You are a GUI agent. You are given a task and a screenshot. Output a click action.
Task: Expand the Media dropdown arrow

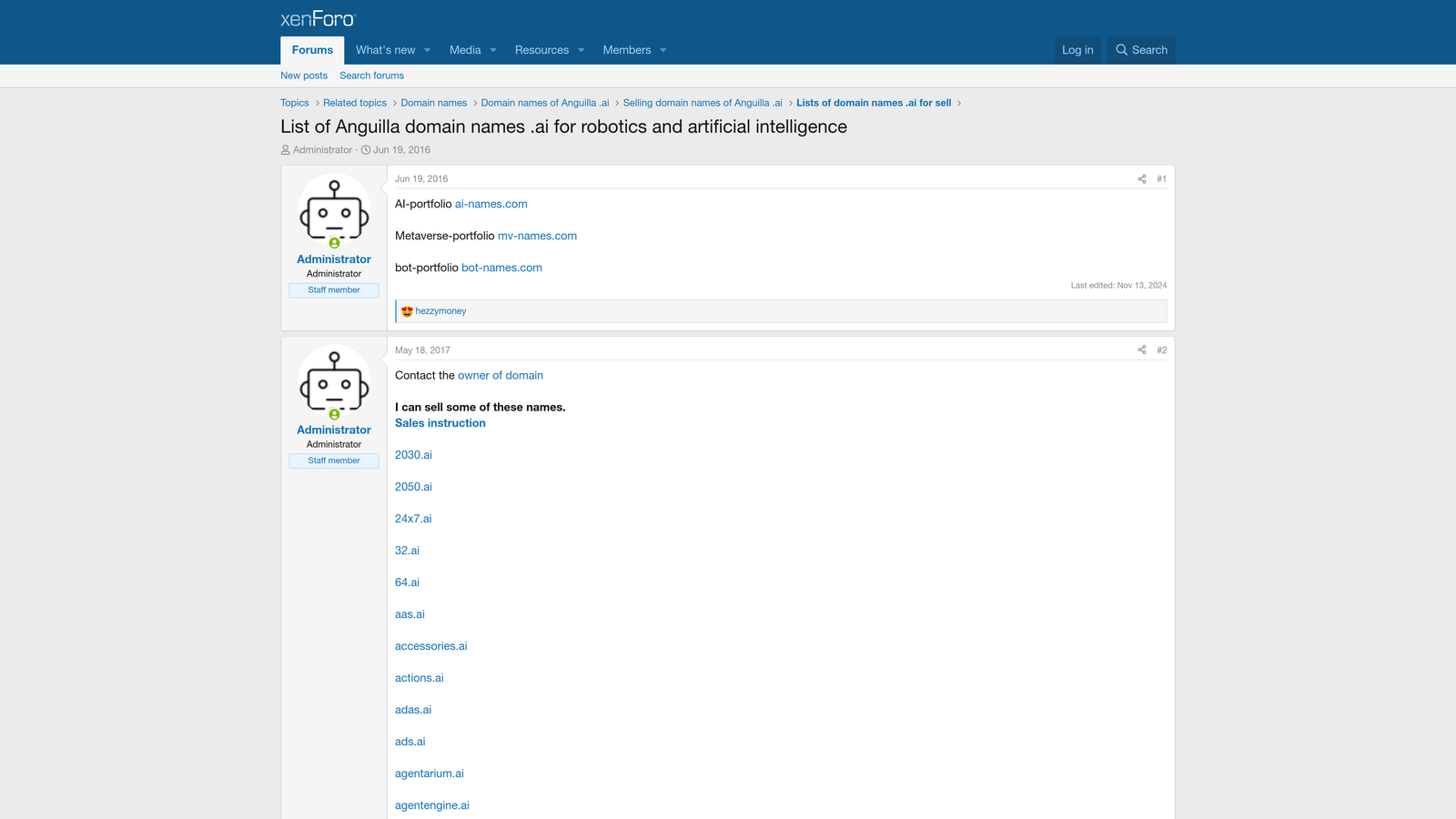[x=493, y=50]
